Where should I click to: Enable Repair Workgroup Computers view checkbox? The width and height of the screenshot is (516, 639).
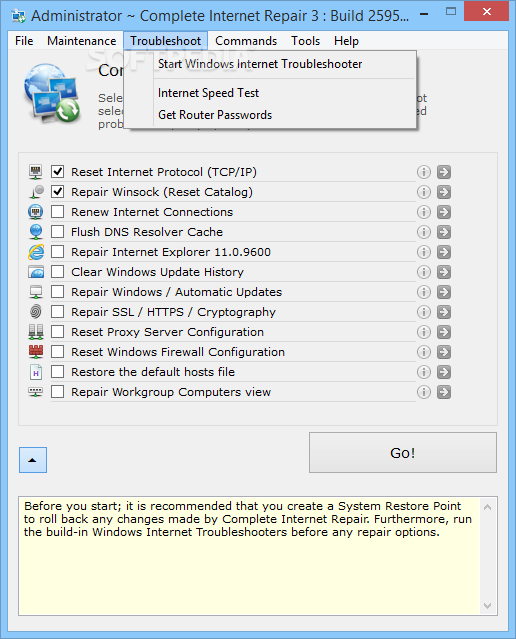(57, 392)
